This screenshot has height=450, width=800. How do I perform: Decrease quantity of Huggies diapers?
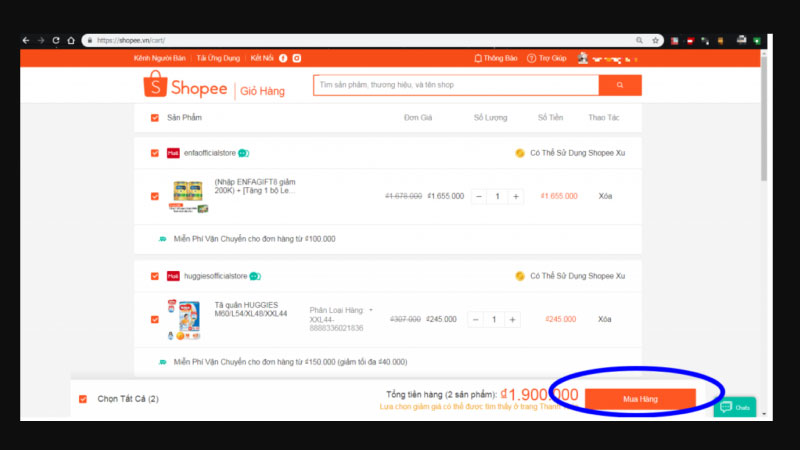click(x=476, y=319)
